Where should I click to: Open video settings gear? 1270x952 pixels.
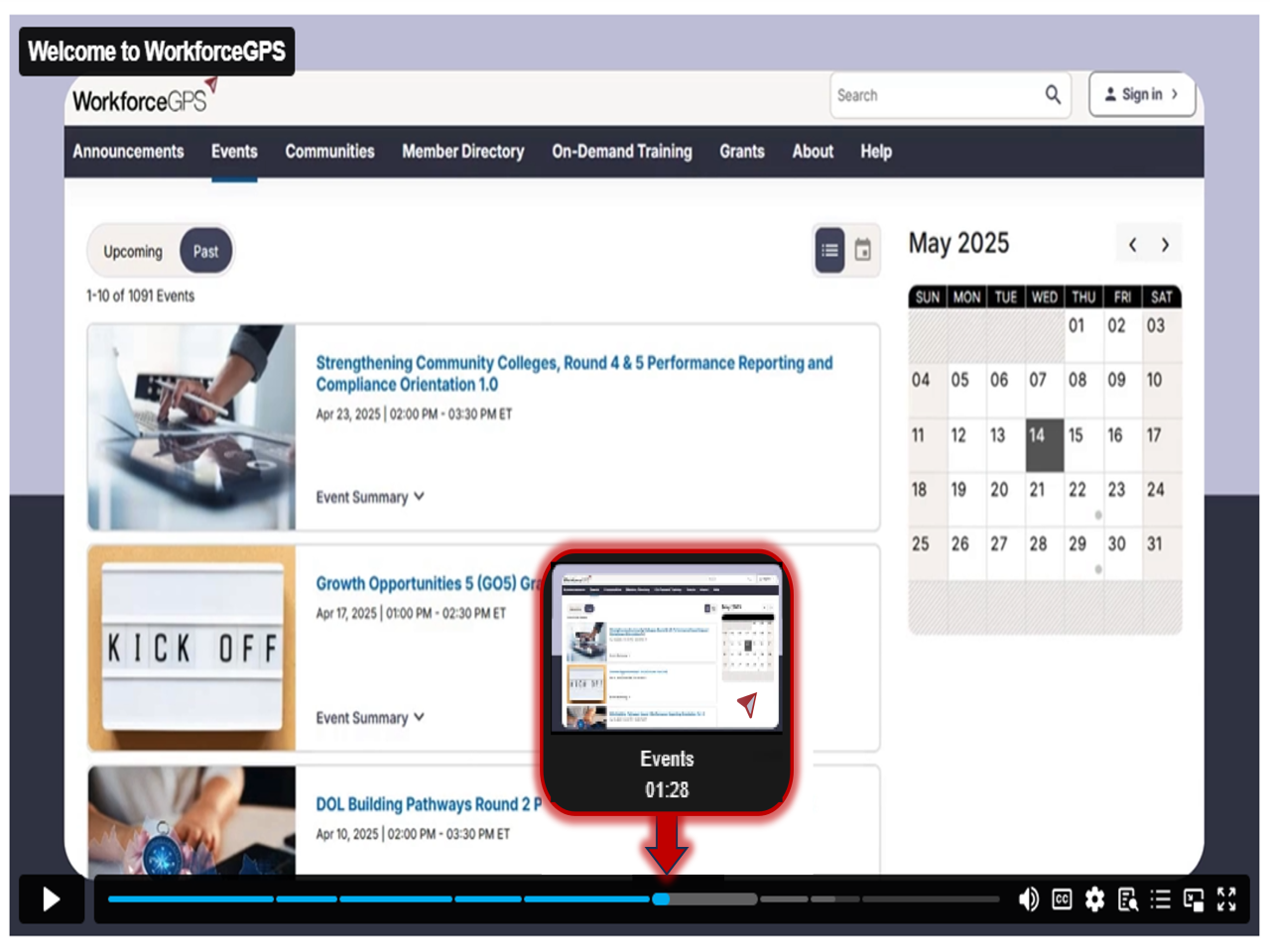click(1094, 899)
